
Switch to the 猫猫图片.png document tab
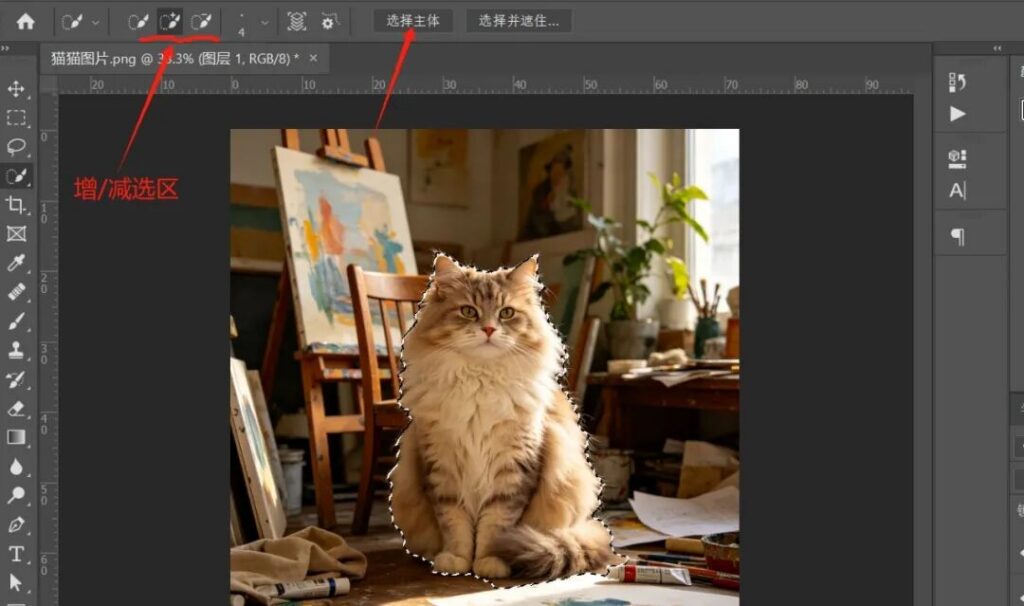174,59
